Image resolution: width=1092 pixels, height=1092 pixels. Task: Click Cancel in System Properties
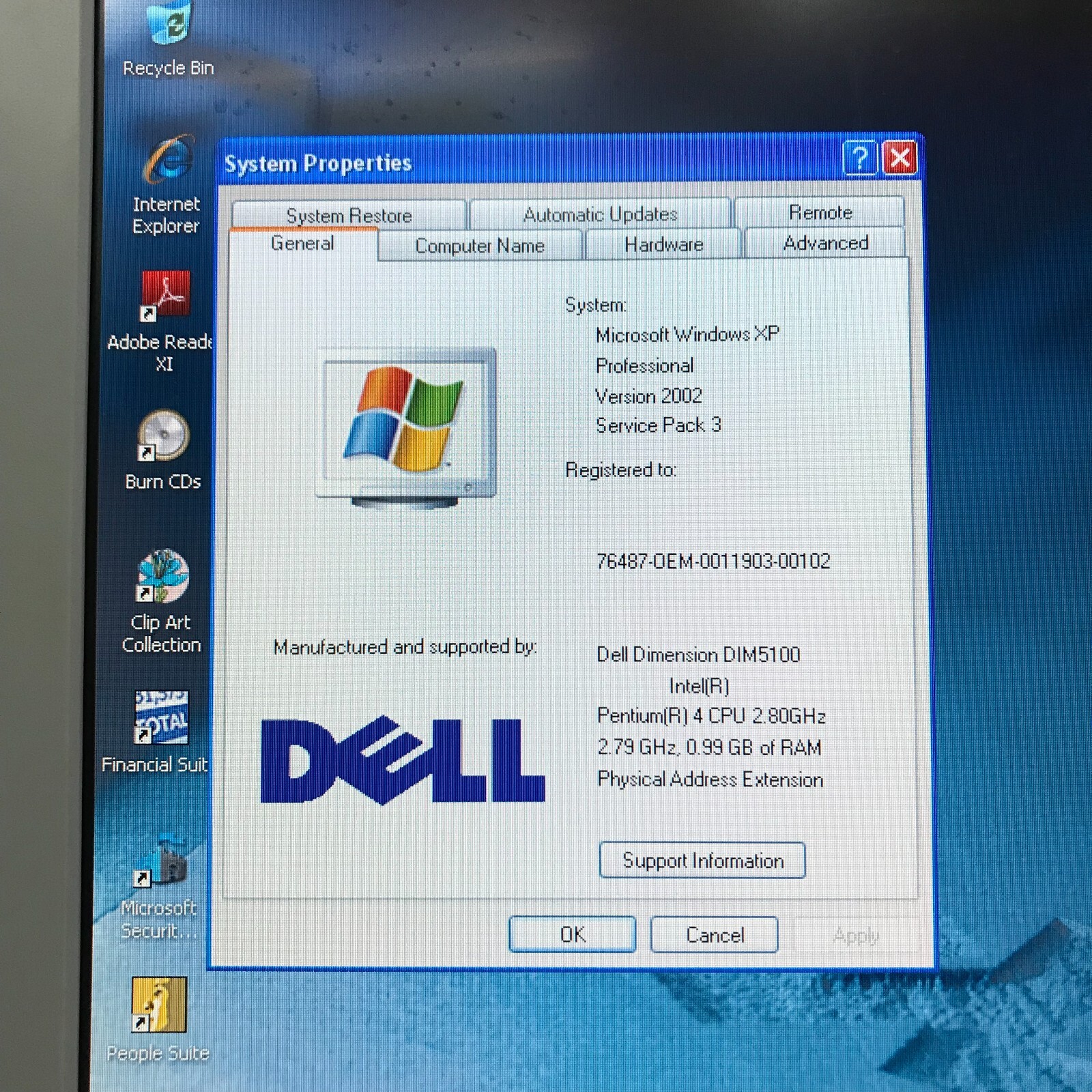pyautogui.click(x=715, y=934)
